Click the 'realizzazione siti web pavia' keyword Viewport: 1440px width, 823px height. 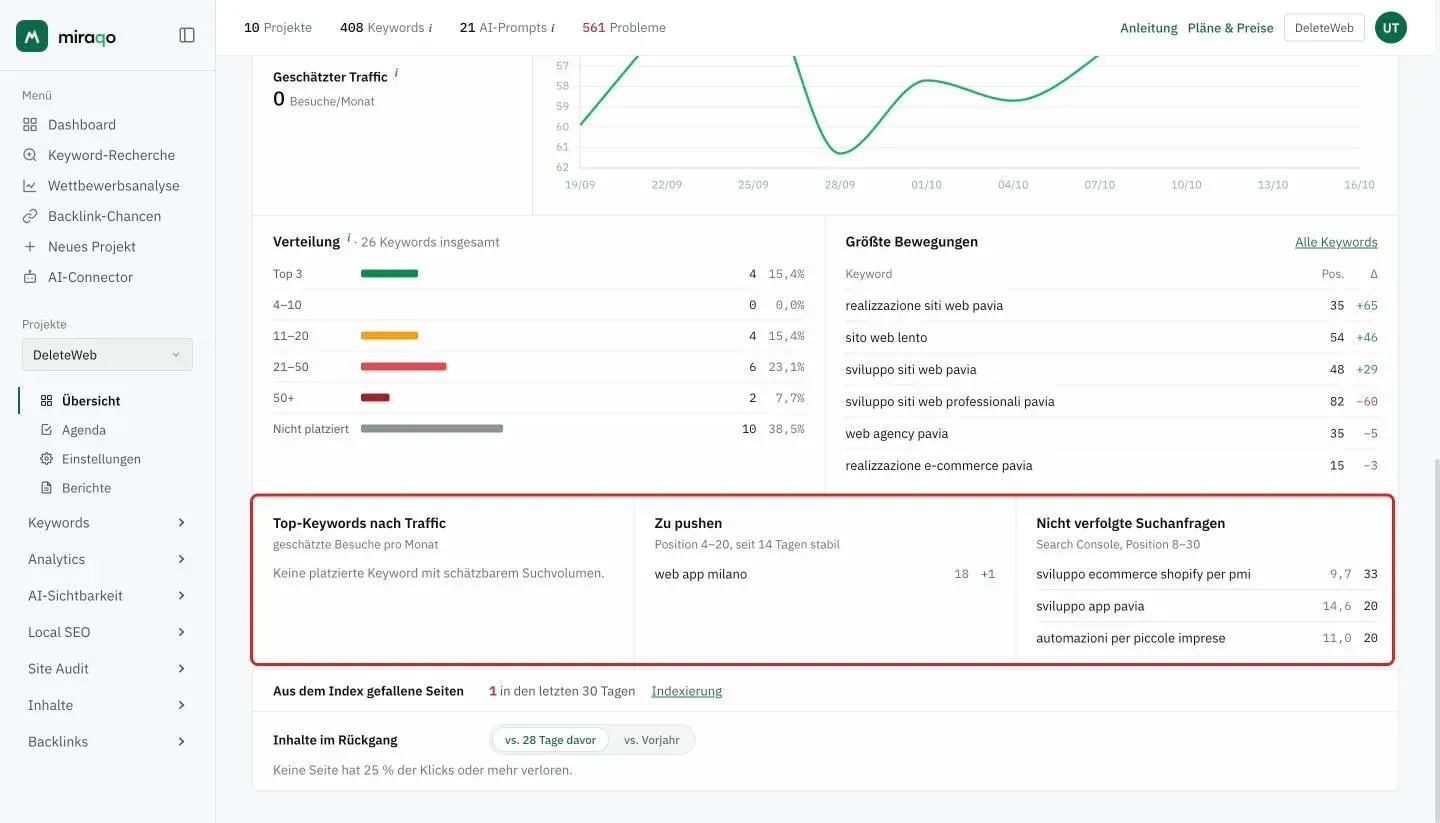(x=924, y=306)
